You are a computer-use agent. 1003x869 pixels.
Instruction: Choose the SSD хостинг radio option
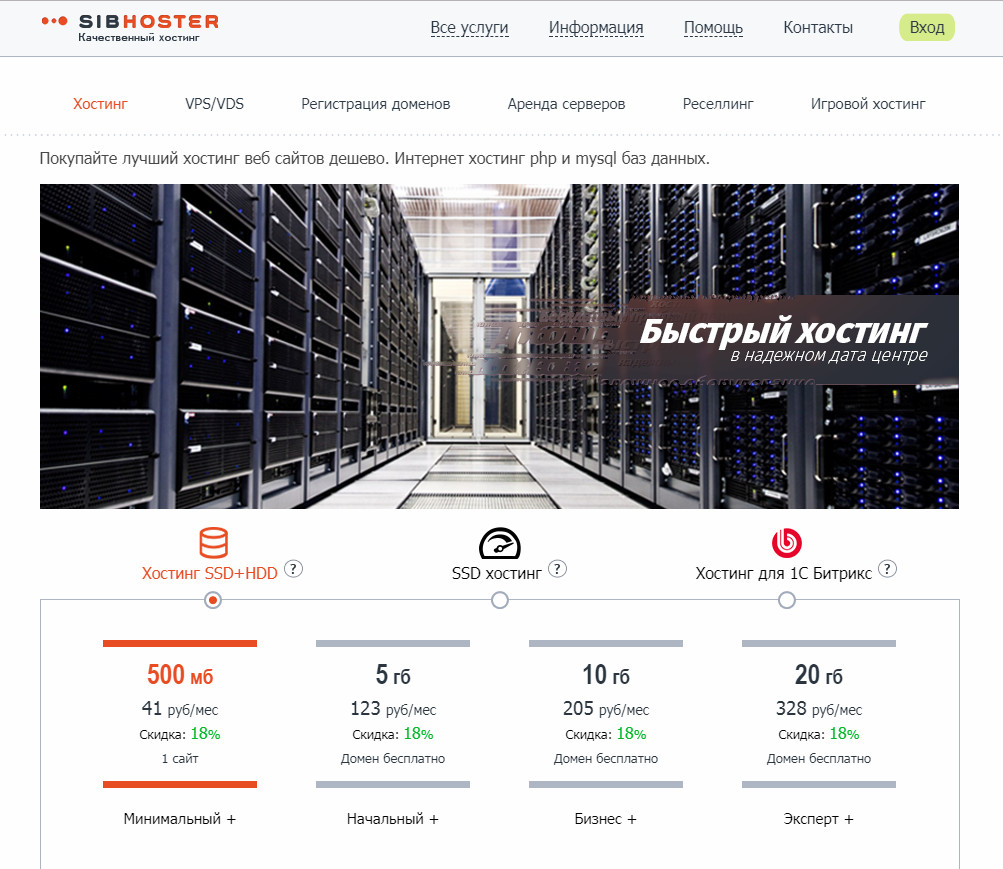coord(500,600)
